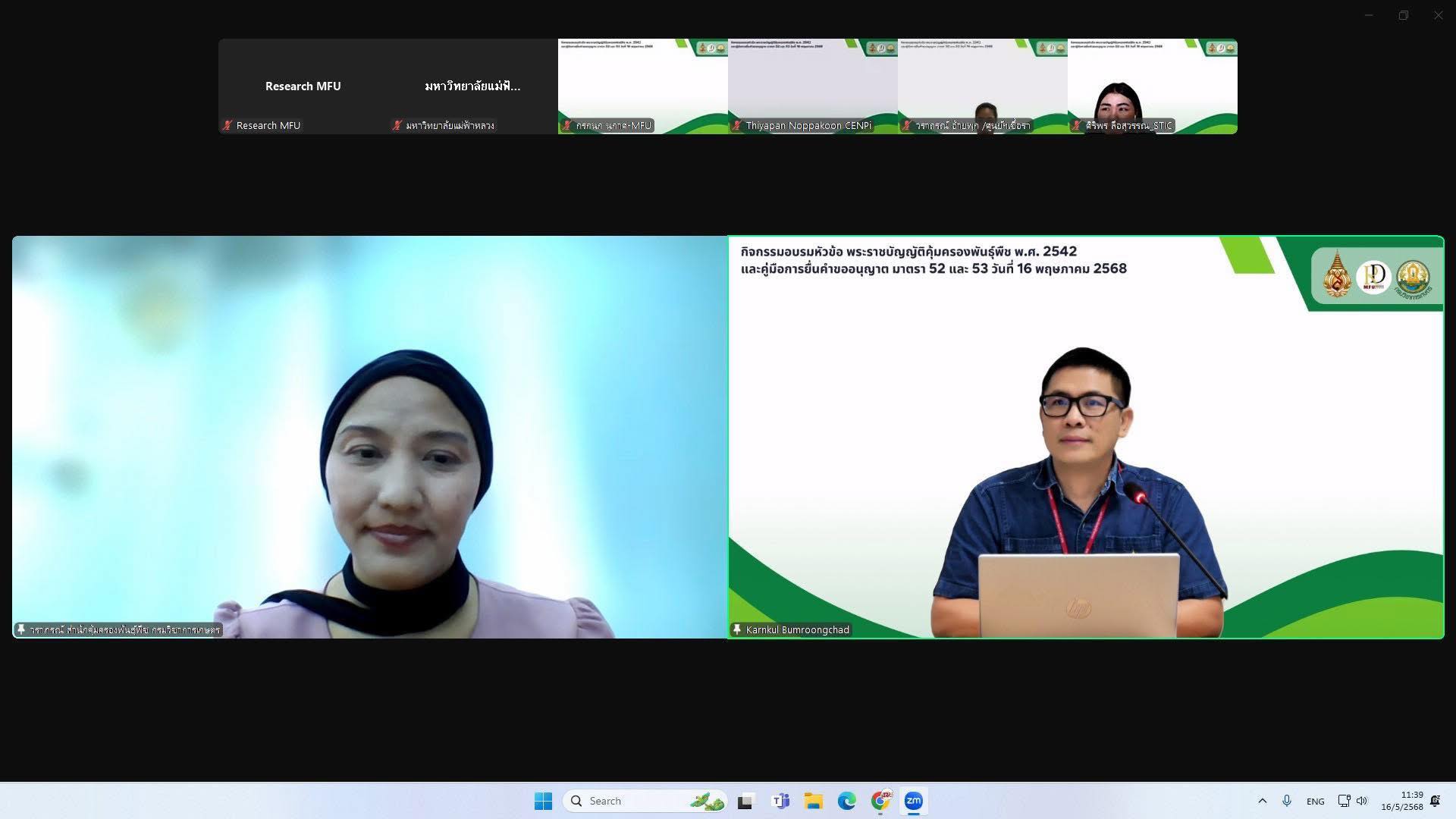This screenshot has height=819, width=1456.
Task: Click the microphone icon in the system tray
Action: (x=1287, y=801)
